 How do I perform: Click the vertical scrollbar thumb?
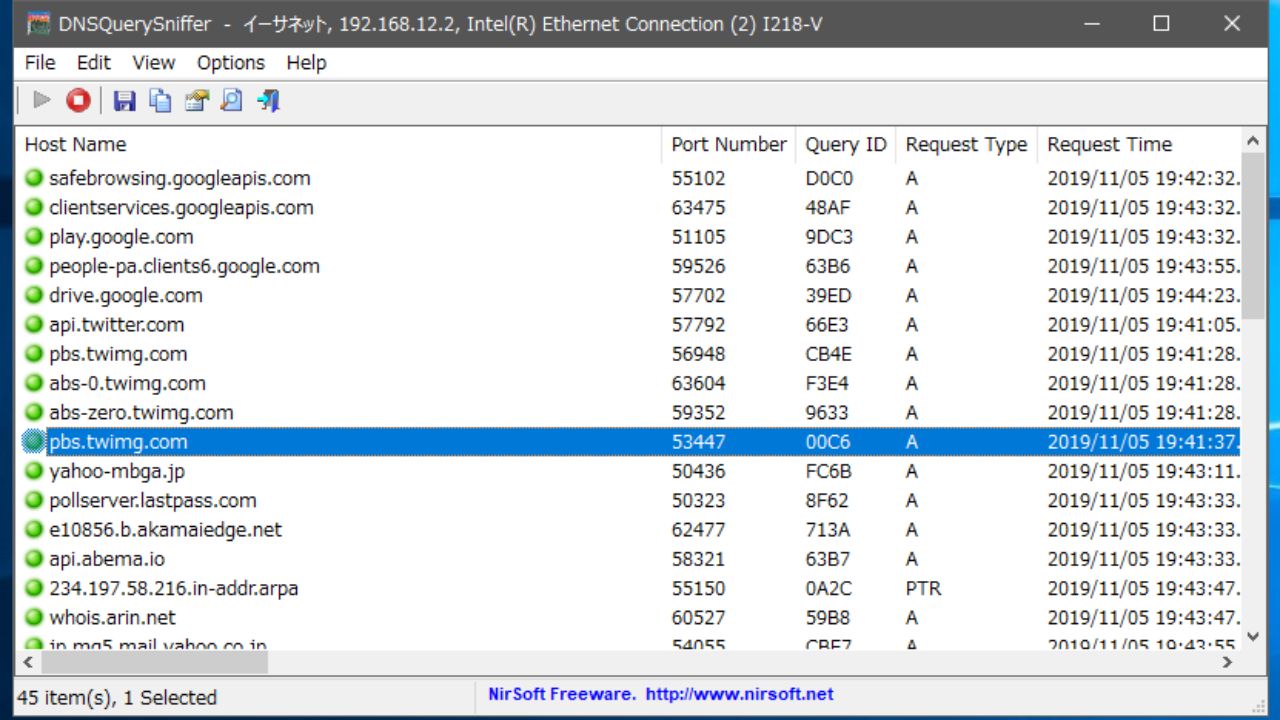pyautogui.click(x=1253, y=237)
